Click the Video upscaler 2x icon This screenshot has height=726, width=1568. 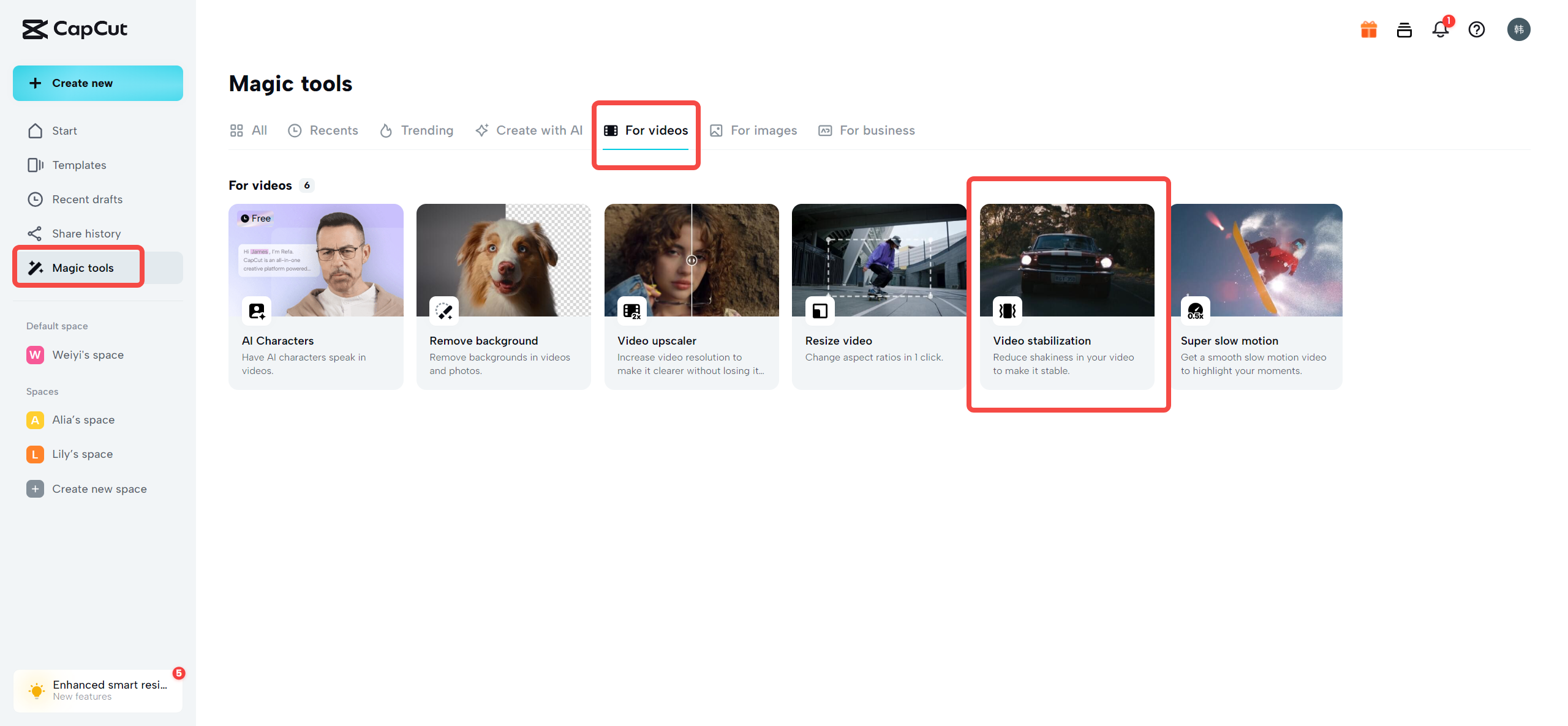631,311
